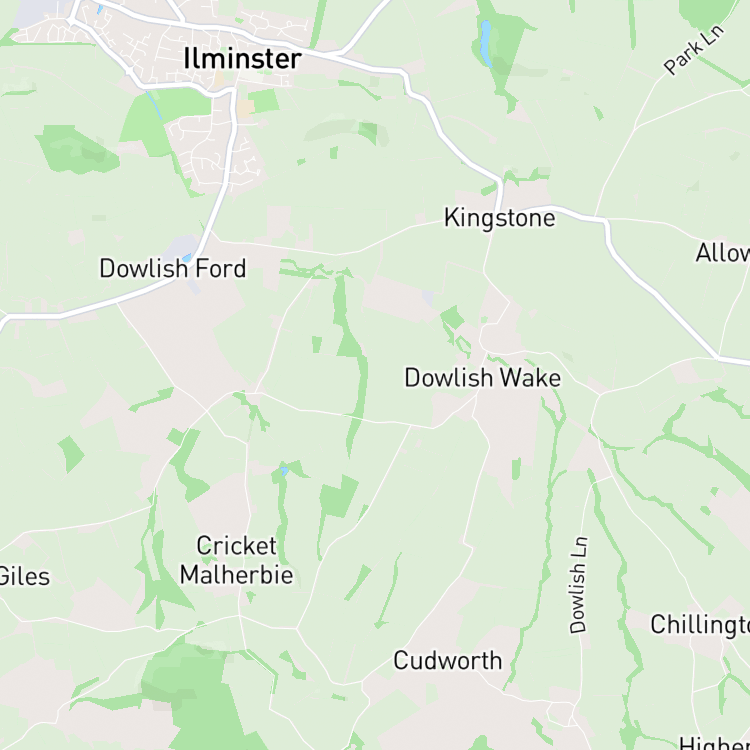Viewport: 750px width, 750px height.
Task: Select the Kingstone village label
Action: [500, 218]
